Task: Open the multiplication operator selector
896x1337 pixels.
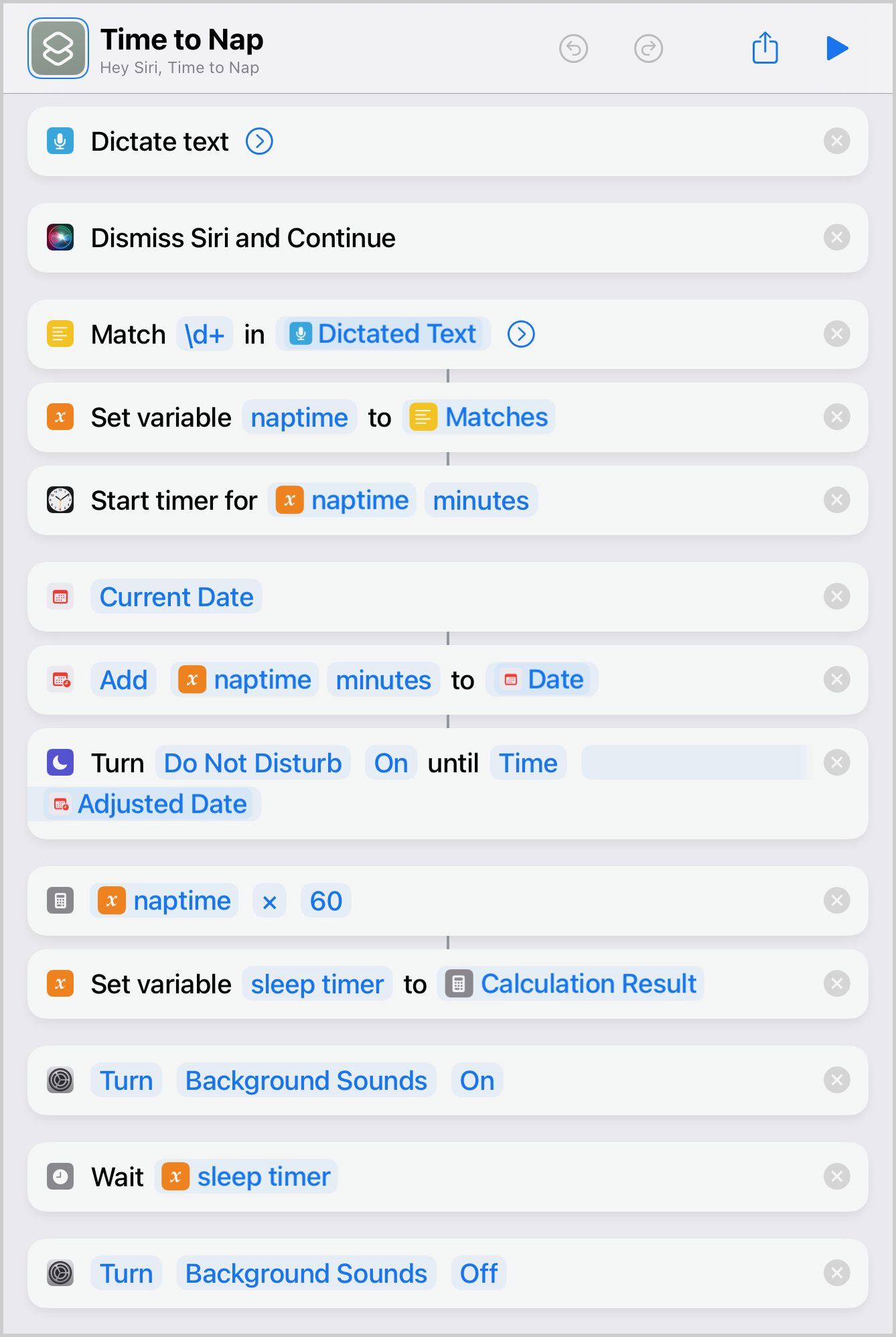Action: tap(269, 901)
